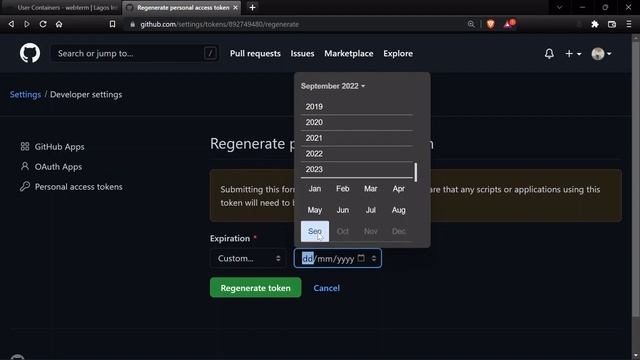
Task: Open GitHub Apps in sidebar
Action: pos(53,147)
